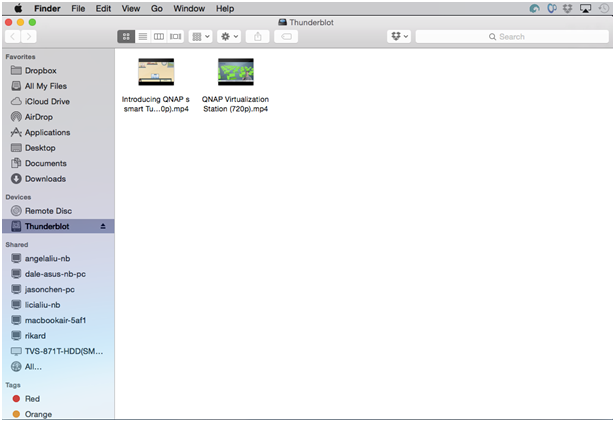Click the back navigation button
615x423 pixels.
(x=12, y=36)
